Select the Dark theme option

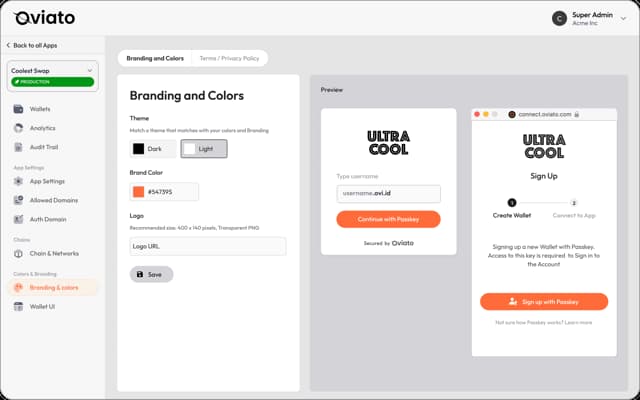point(153,149)
